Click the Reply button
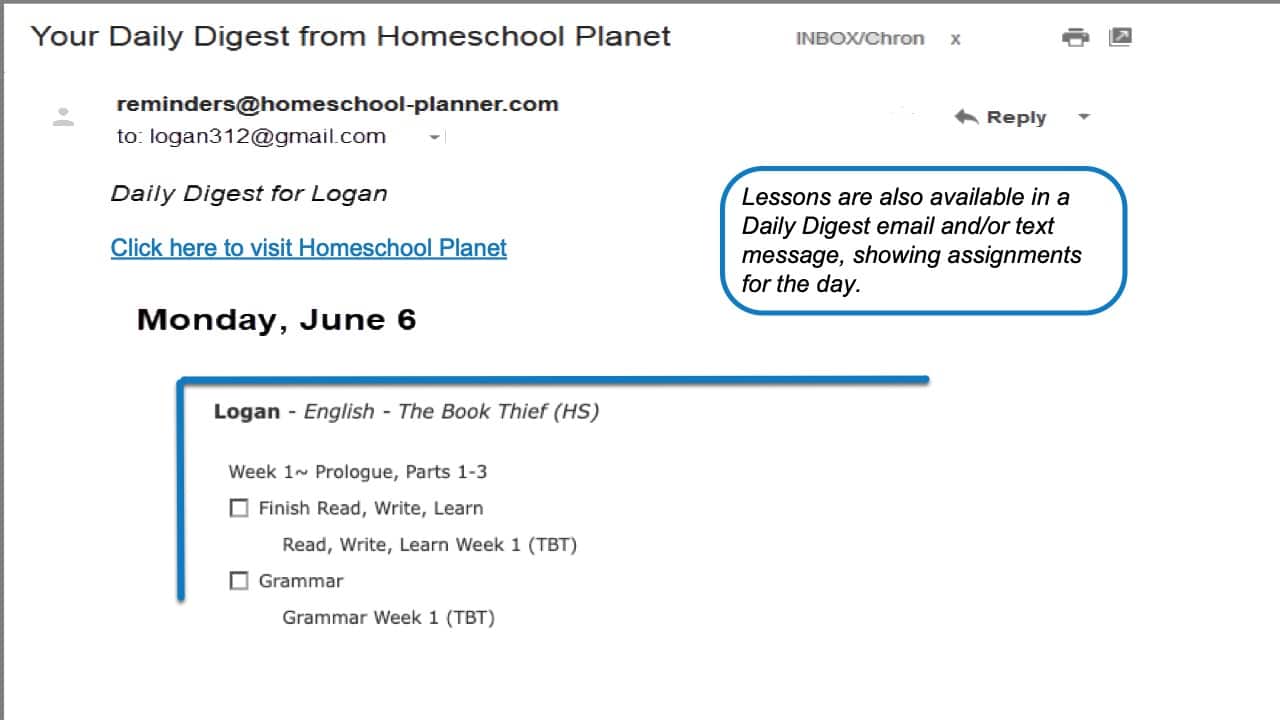 (1000, 117)
